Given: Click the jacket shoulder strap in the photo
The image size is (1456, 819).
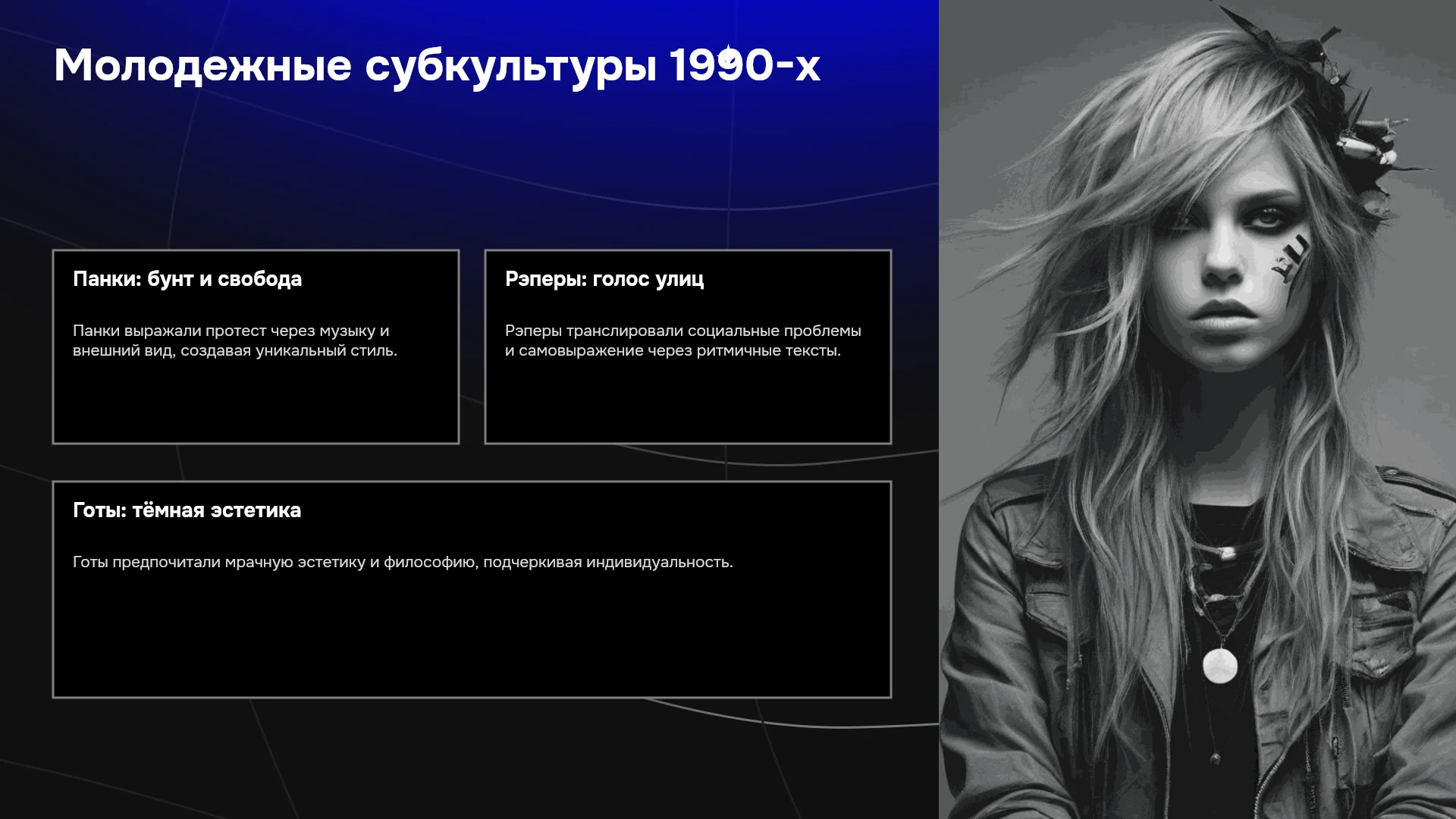Looking at the screenshot, I should (x=1410, y=485).
